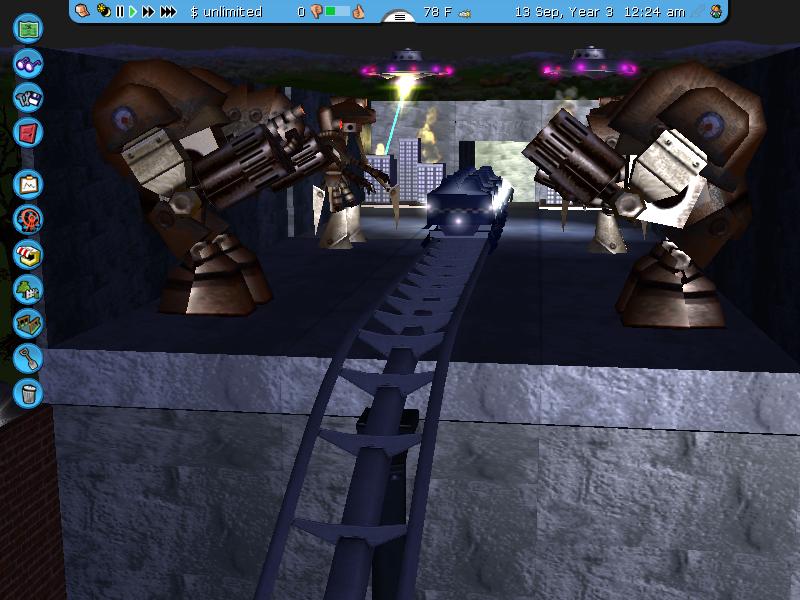Toggle the sun and moon time-of-day icon
800x600 pixels.
104,11
